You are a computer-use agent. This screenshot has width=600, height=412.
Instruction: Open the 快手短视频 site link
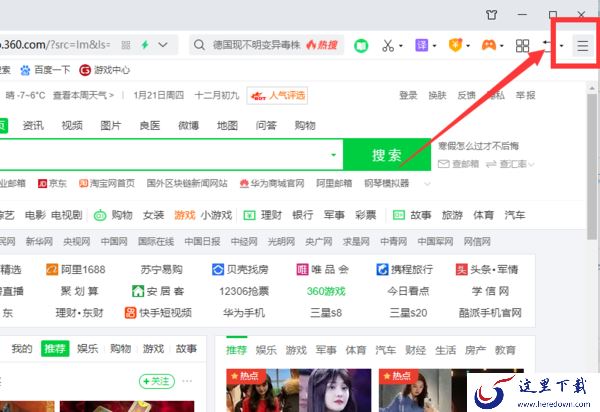pyautogui.click(x=158, y=313)
